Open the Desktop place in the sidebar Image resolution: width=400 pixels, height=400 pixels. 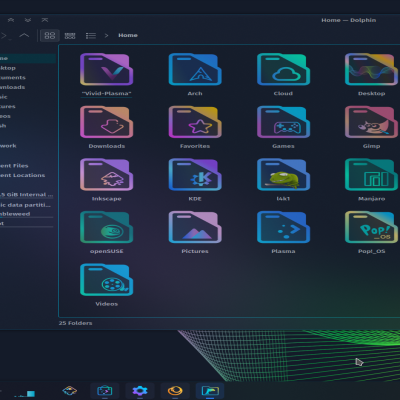28,68
